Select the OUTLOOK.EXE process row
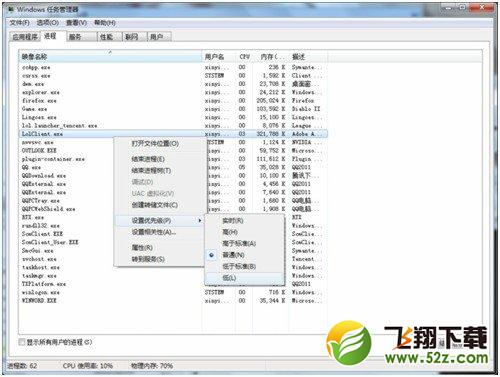 [67, 151]
